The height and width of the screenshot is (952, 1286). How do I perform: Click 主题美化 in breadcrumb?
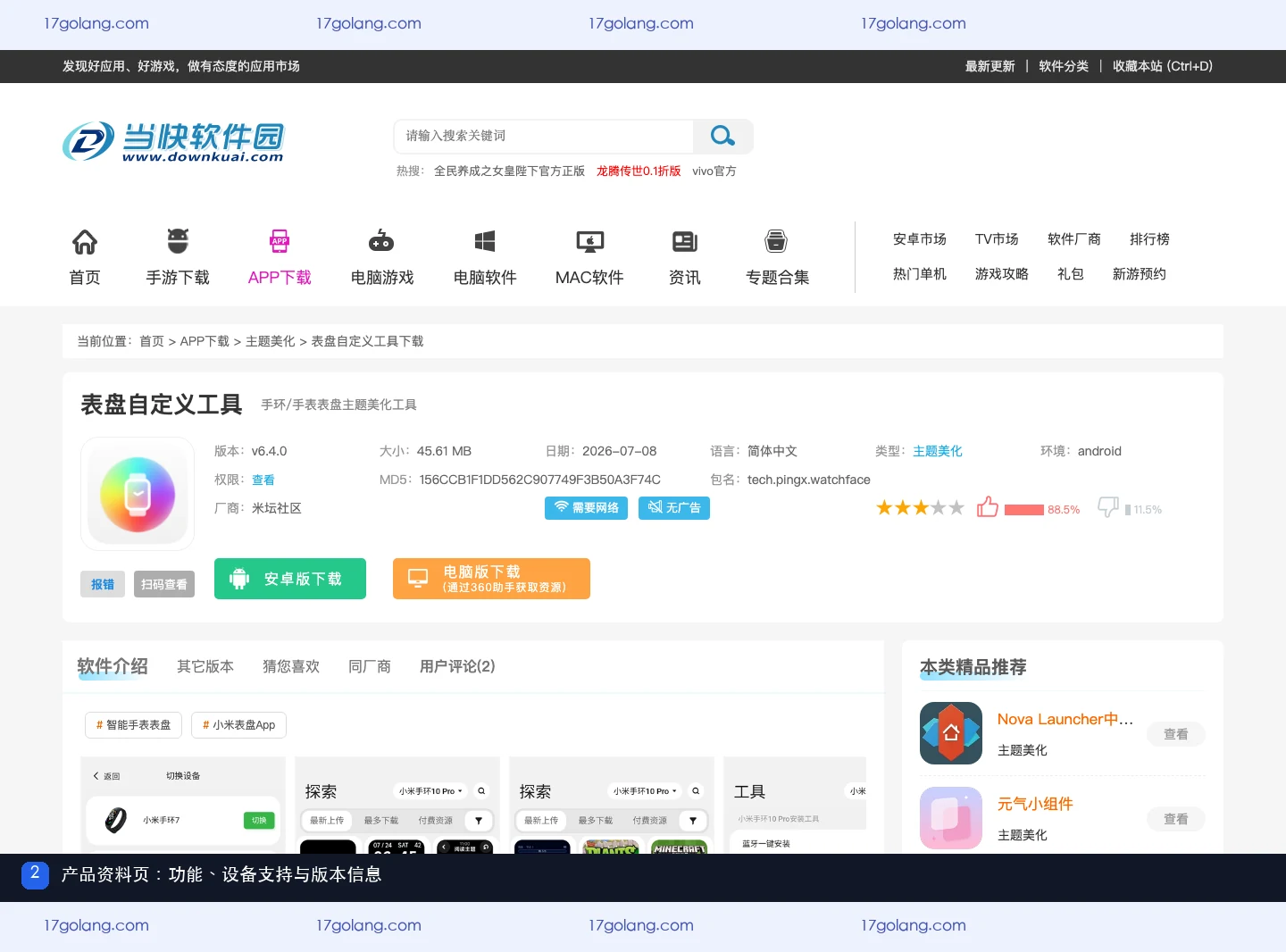pos(270,341)
